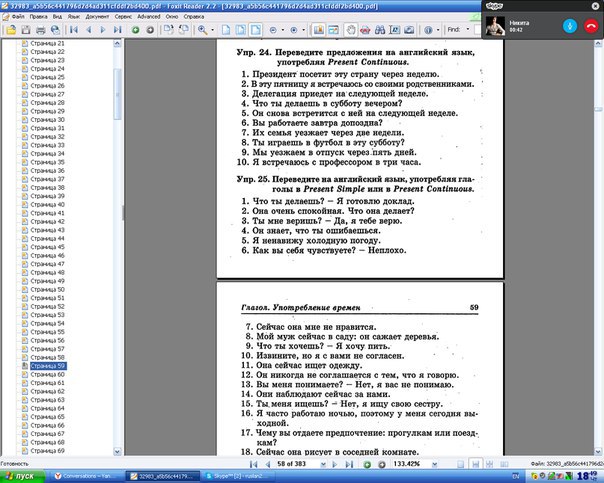Click the Save icon in the toolbar

pyautogui.click(x=24, y=30)
